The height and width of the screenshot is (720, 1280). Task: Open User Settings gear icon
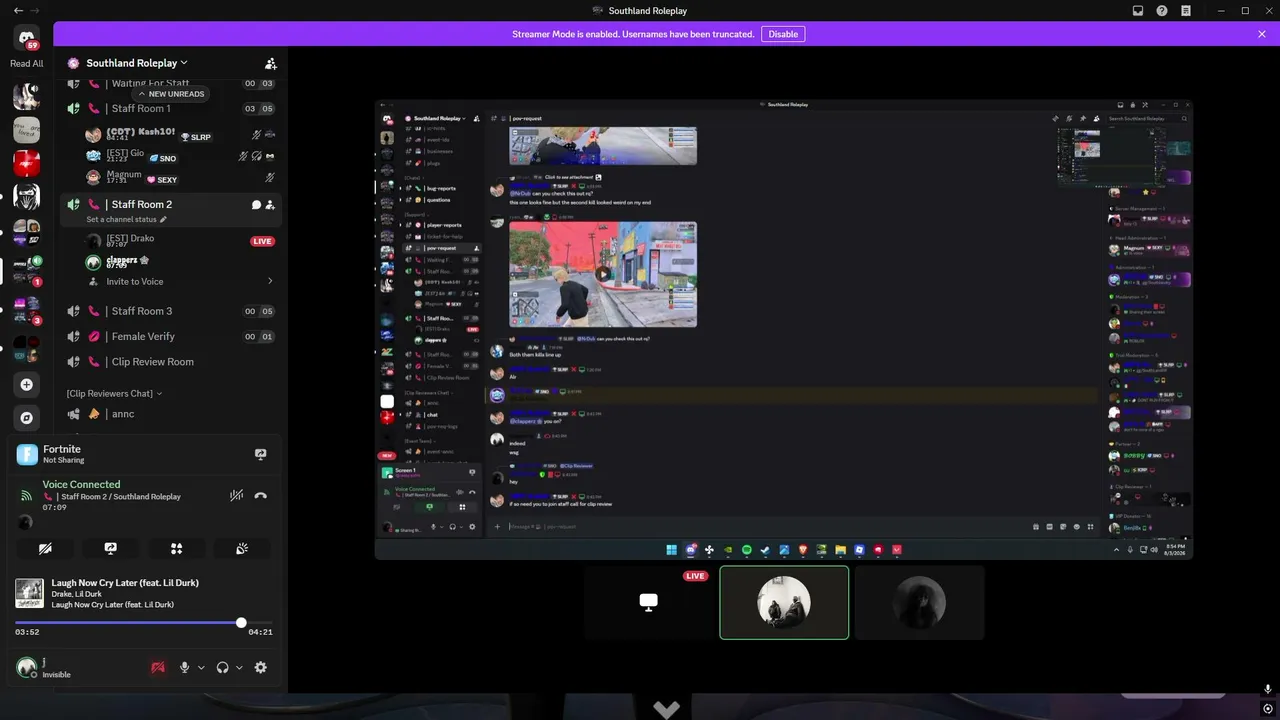pyautogui.click(x=261, y=667)
